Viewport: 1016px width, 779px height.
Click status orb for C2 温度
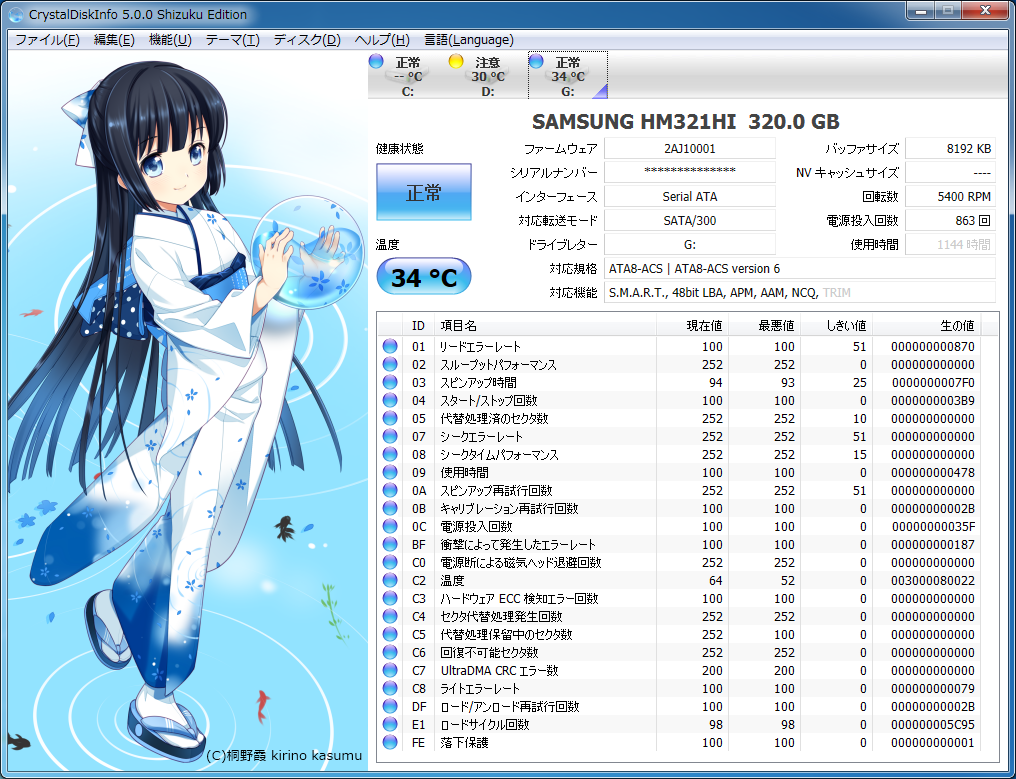click(x=390, y=580)
